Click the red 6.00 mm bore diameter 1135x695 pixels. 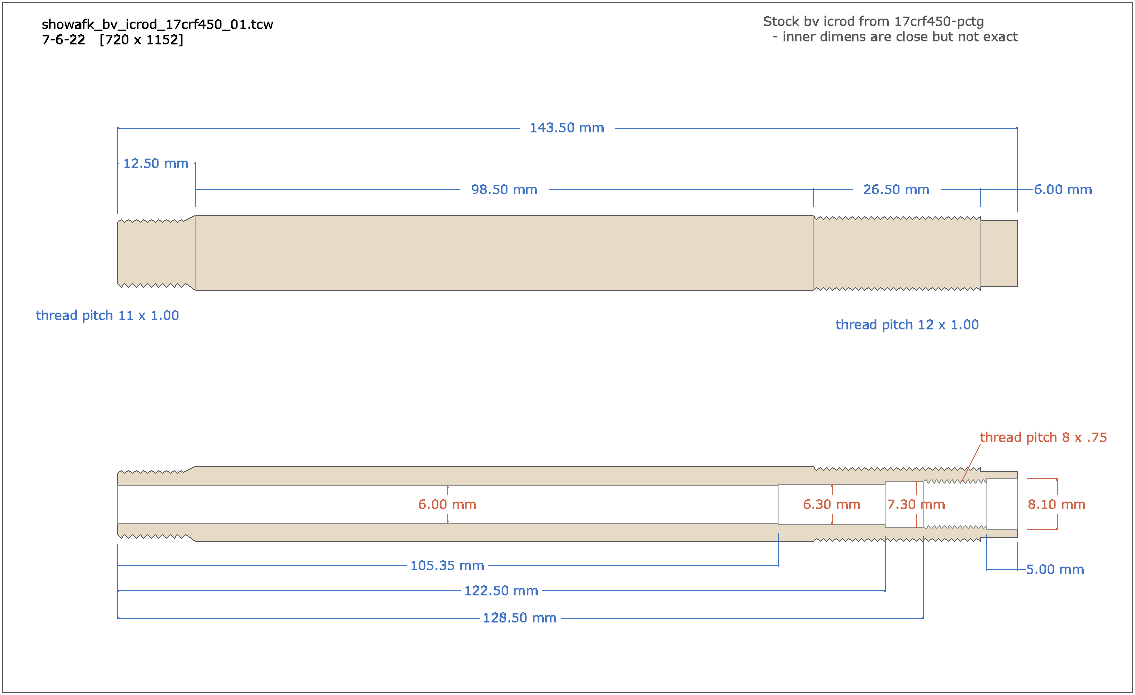(447, 505)
